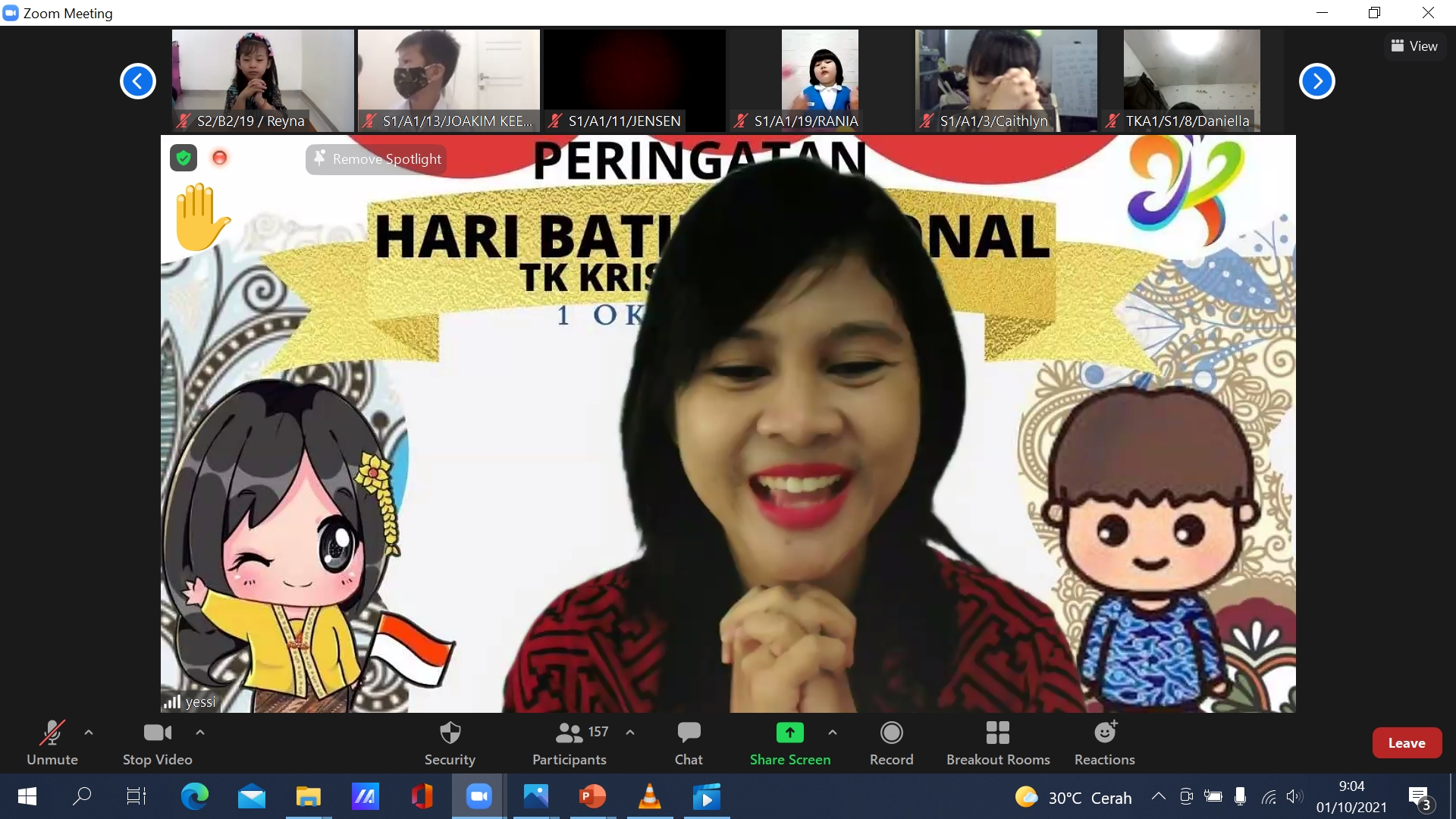
Task: Expand the arrow next to Participants count
Action: 630,733
